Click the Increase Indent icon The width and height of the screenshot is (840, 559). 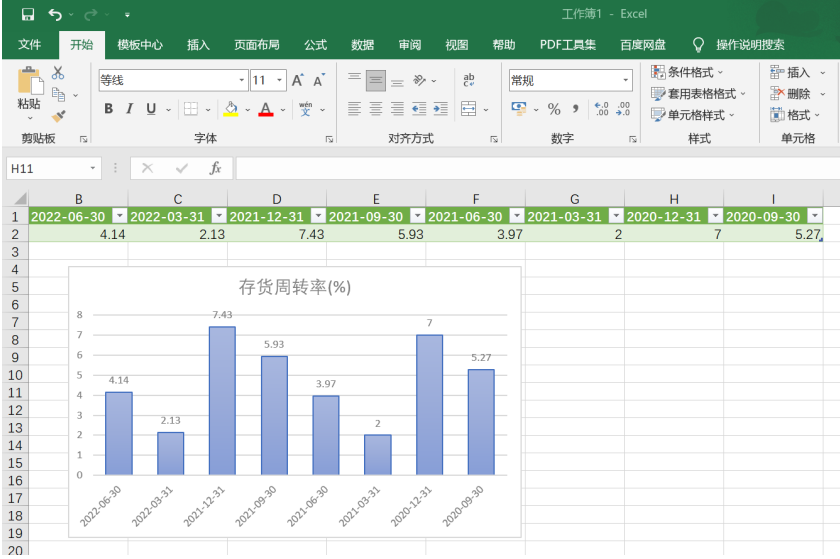click(x=441, y=109)
